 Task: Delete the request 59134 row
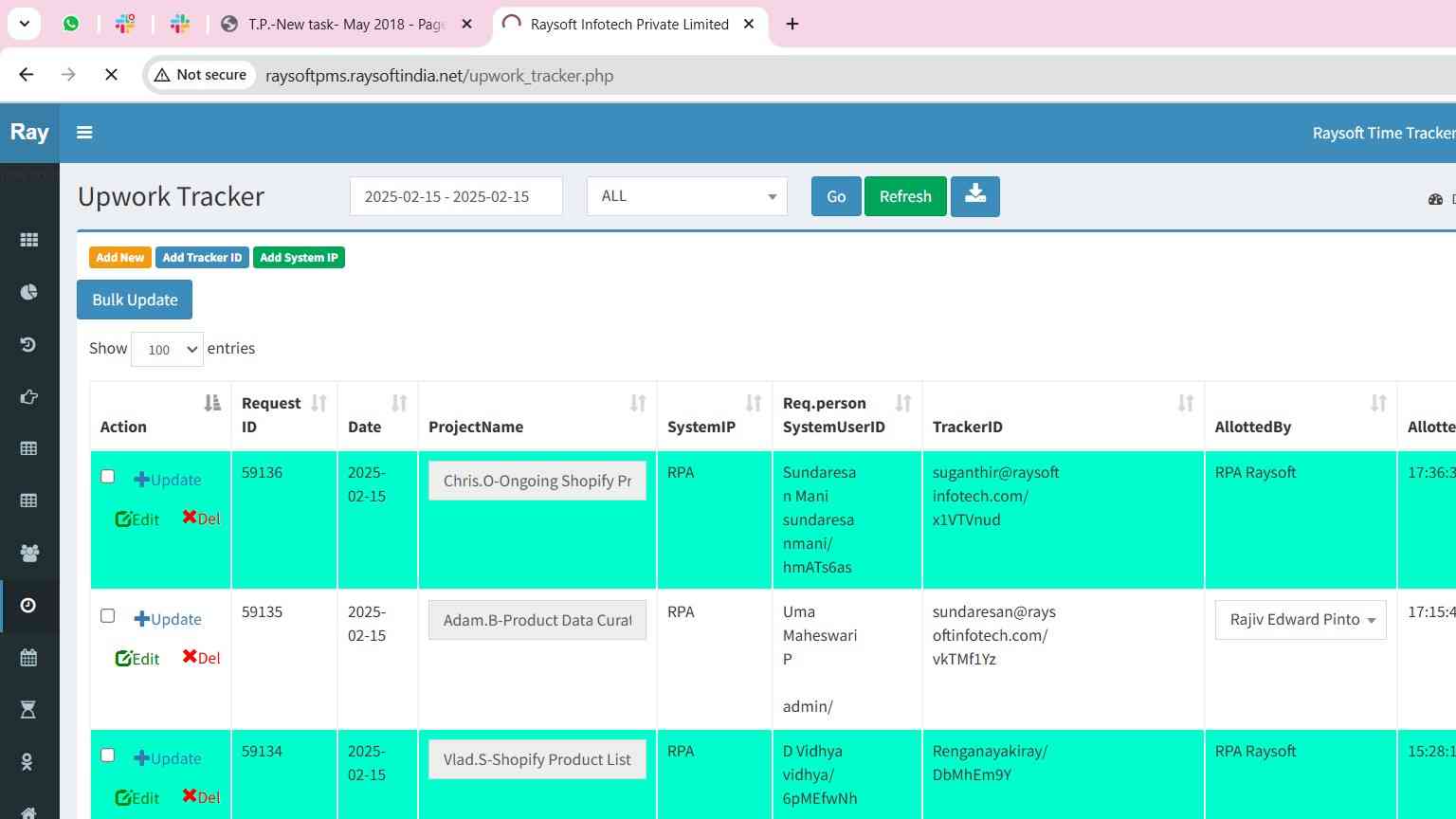point(201,796)
